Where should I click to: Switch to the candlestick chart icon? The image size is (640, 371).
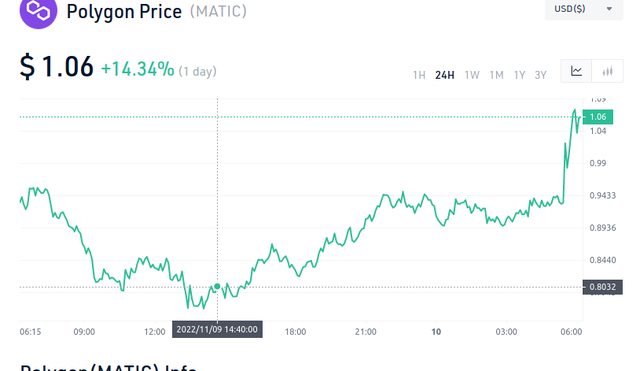tap(607, 71)
